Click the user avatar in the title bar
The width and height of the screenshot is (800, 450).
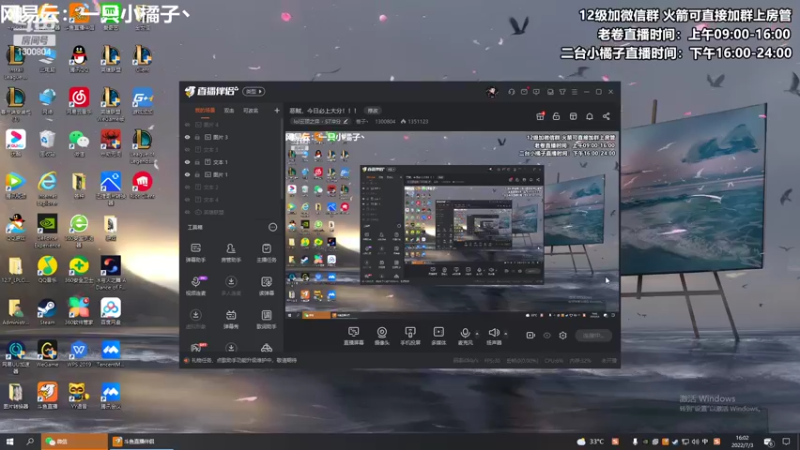click(491, 92)
